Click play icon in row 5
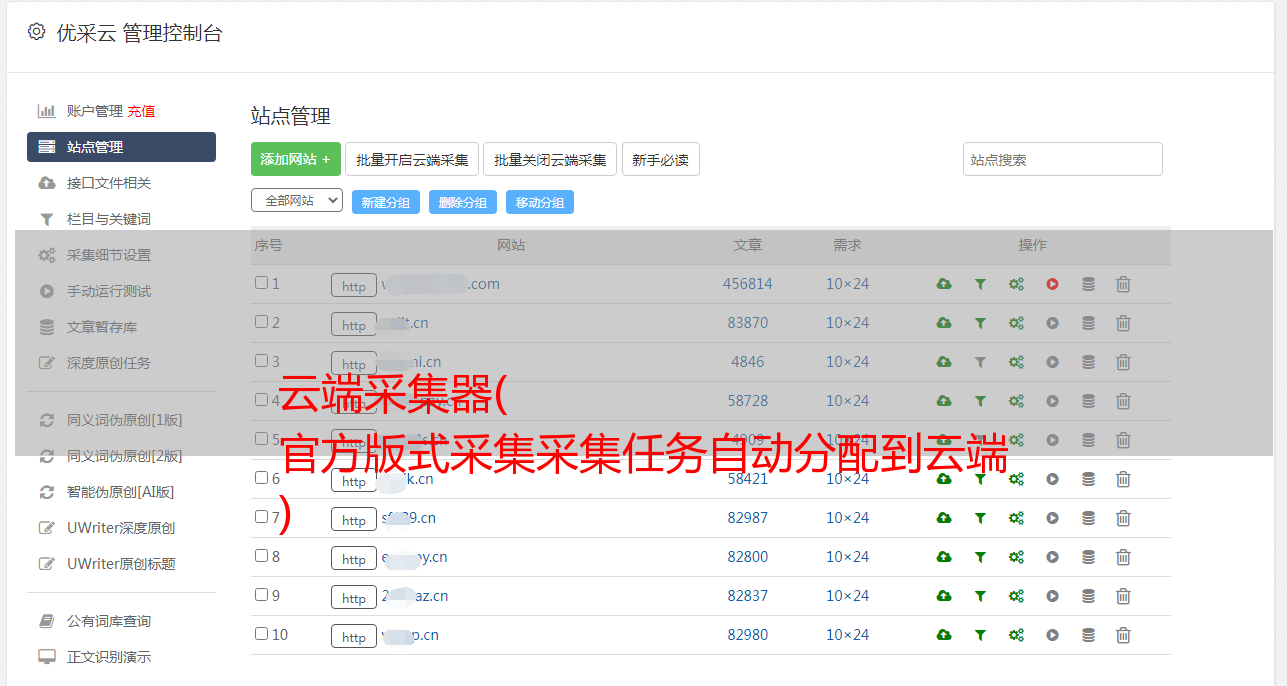Viewport: 1287px width, 686px height. tap(1052, 440)
